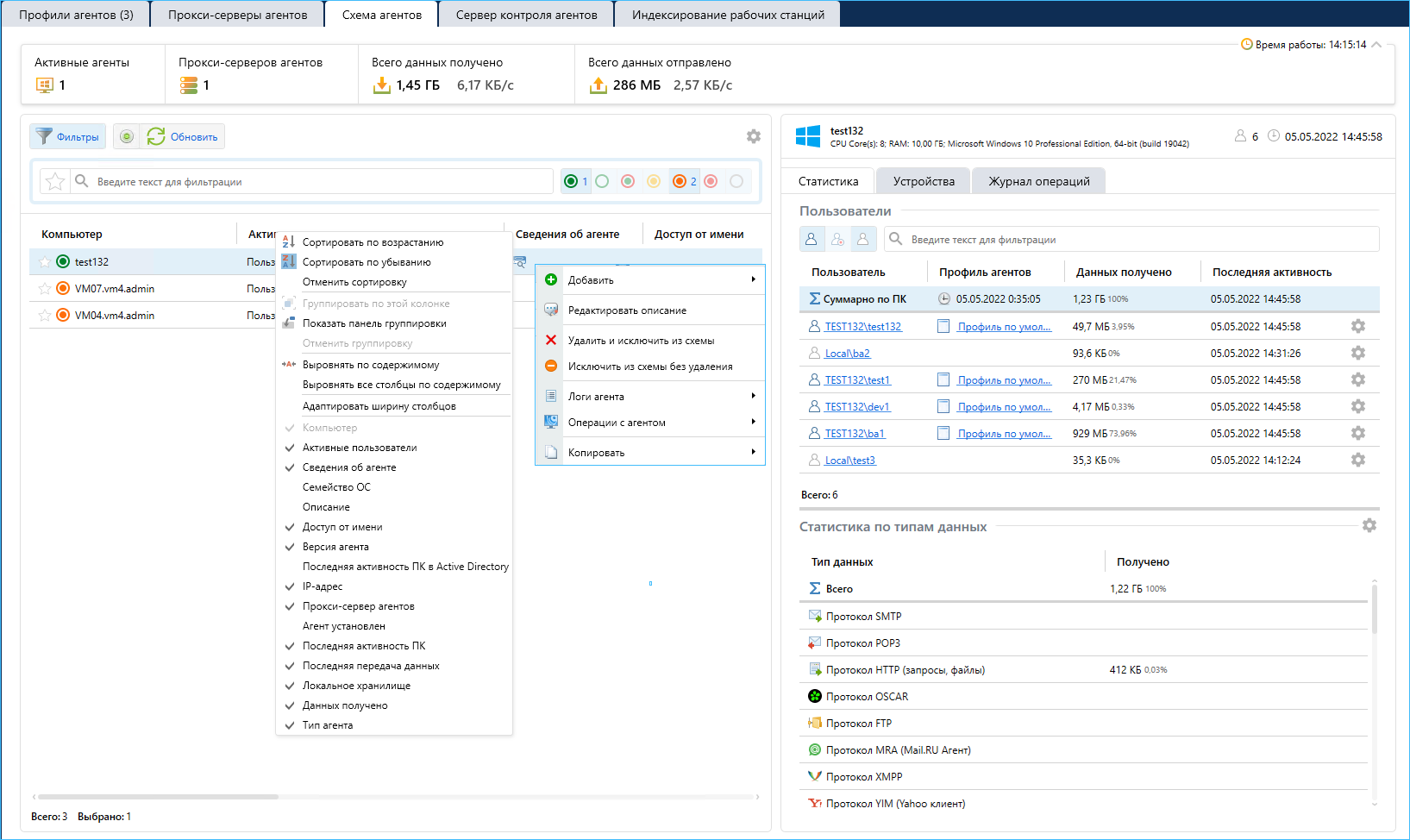This screenshot has height=840, width=1410.
Task: Click Исключить из схемы без удаления
Action: pyautogui.click(x=650, y=366)
